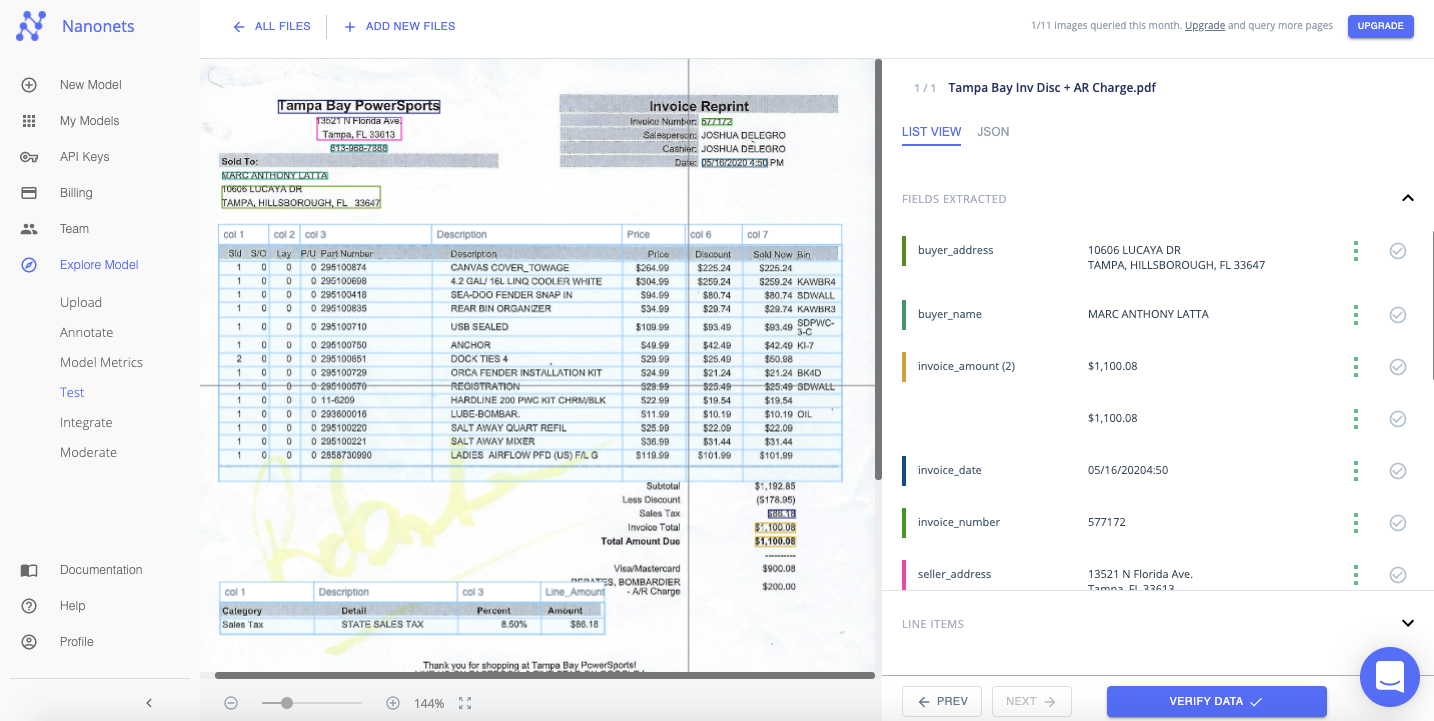The image size is (1434, 721).
Task: Click the fit-to-screen expand icon
Action: (465, 703)
